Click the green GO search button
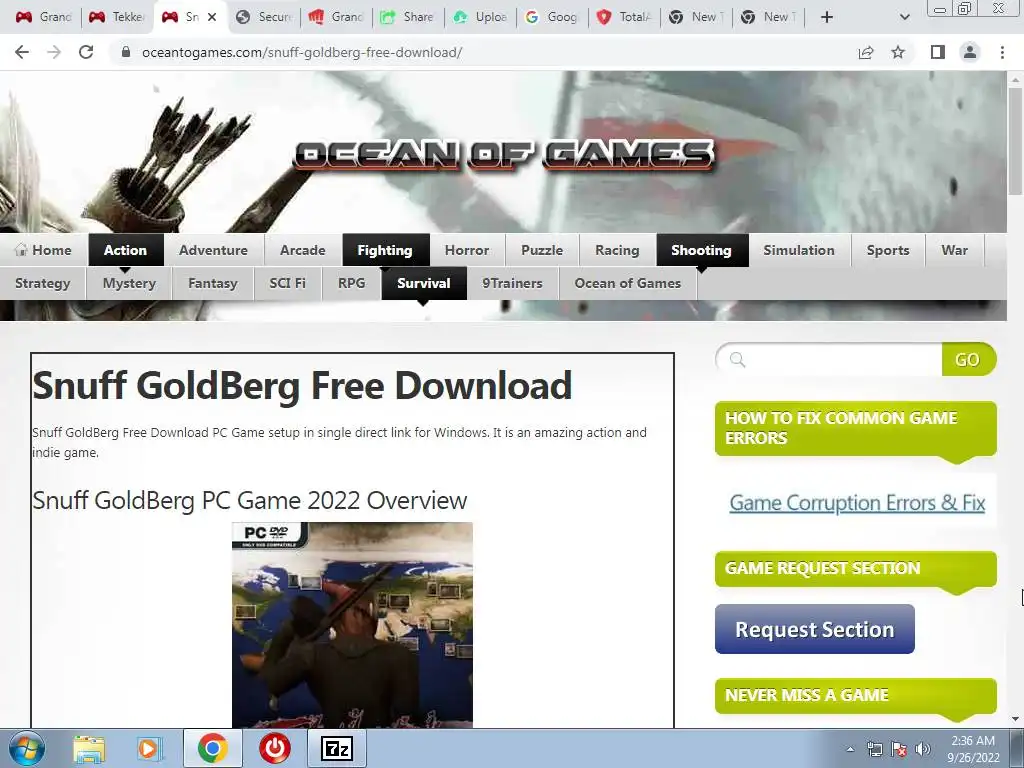The height and width of the screenshot is (768, 1024). pos(968,359)
